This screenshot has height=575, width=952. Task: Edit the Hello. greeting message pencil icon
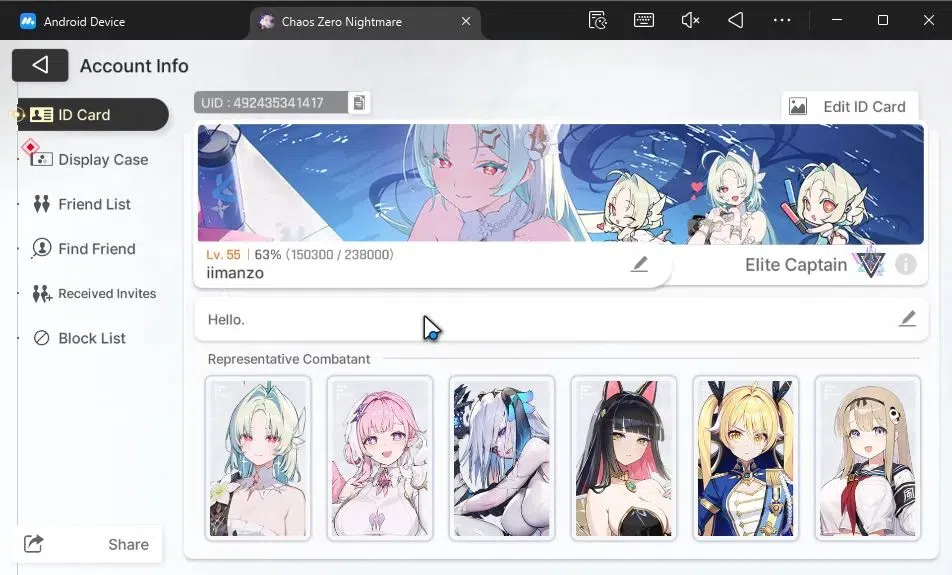coord(907,319)
